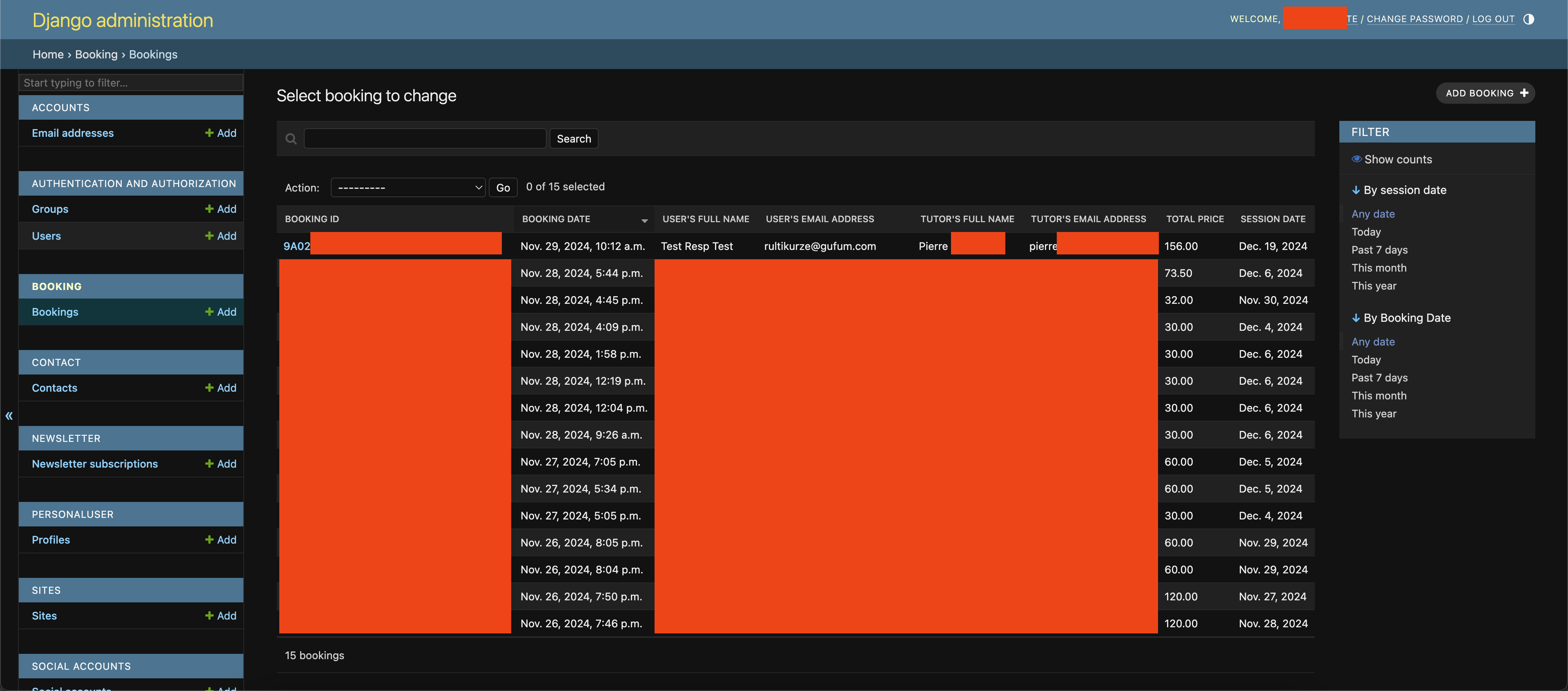Viewport: 1568px width, 691px height.
Task: Click the magnifier icon beside search field
Action: [291, 139]
